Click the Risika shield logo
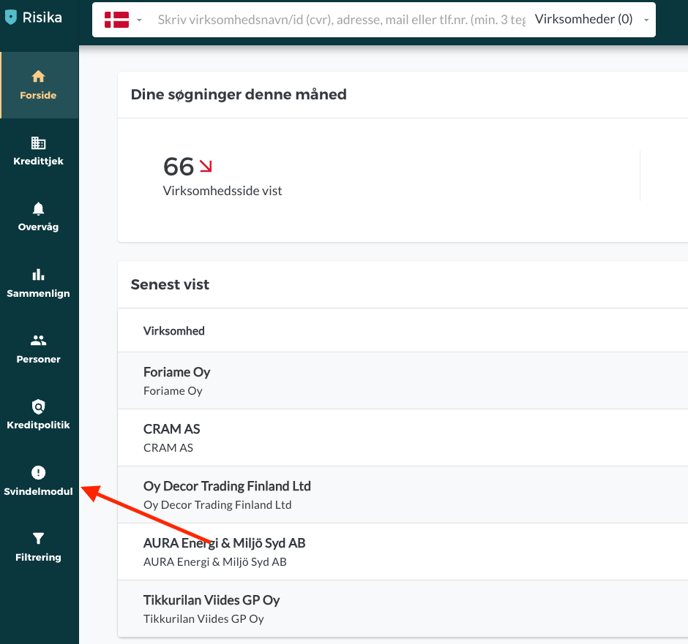 click(x=11, y=18)
